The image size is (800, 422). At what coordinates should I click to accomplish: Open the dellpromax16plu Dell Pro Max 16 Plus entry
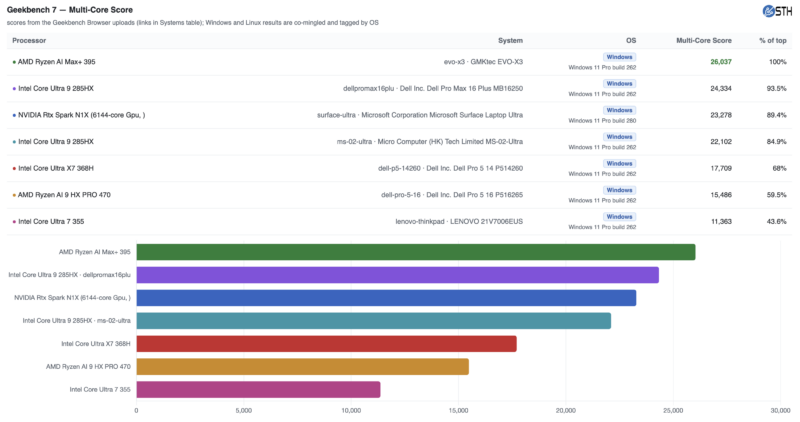[x=433, y=88]
